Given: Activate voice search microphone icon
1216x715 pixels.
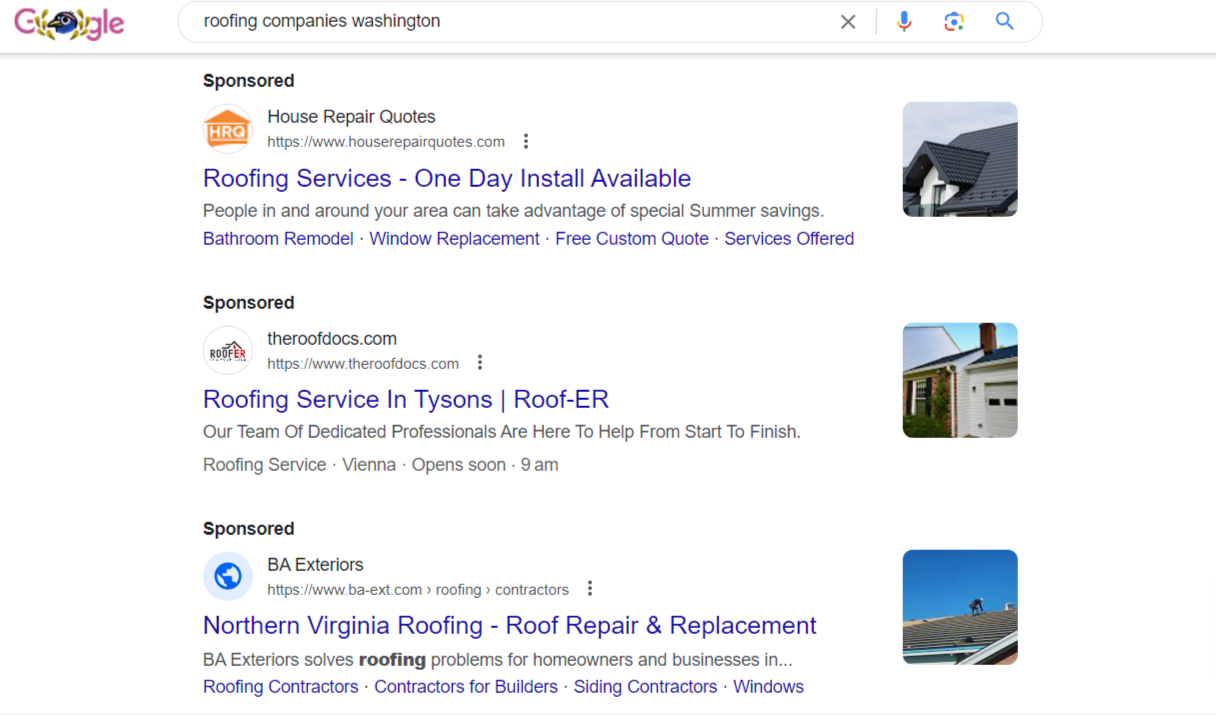Looking at the screenshot, I should coord(904,21).
